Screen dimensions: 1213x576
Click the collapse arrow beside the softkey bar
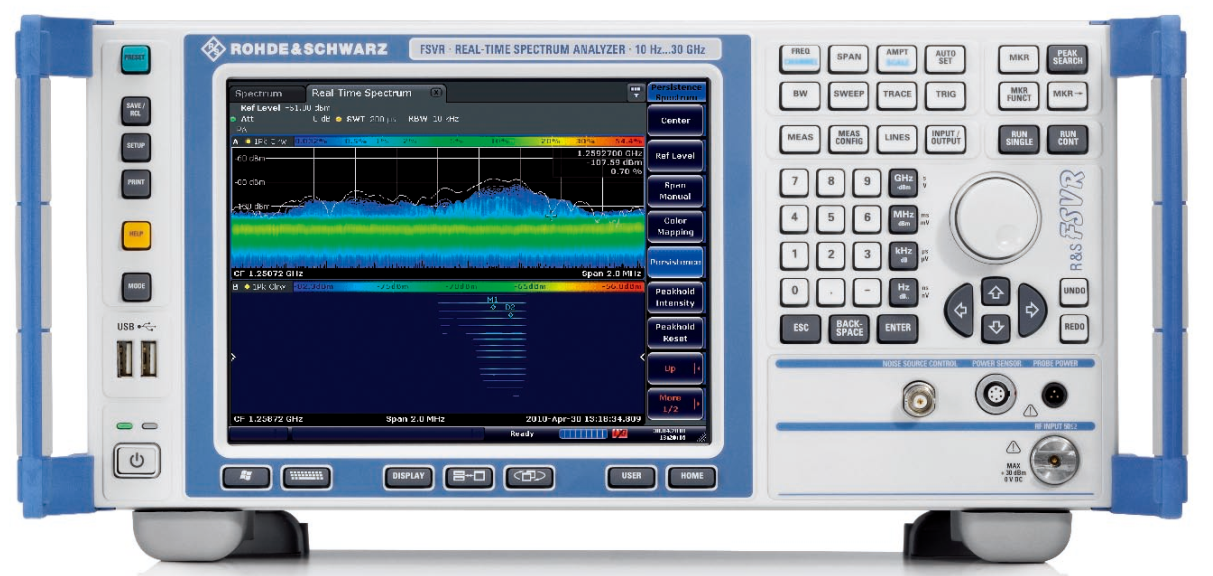(641, 356)
